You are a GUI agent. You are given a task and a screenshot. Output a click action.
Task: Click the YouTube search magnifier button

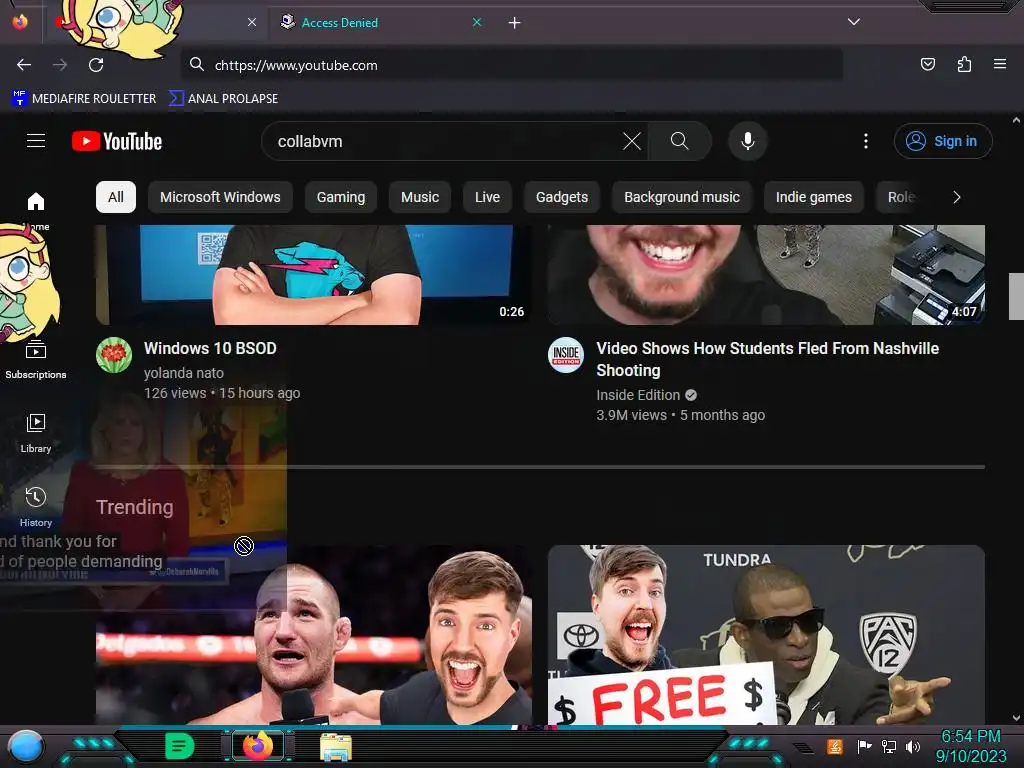[x=679, y=141]
